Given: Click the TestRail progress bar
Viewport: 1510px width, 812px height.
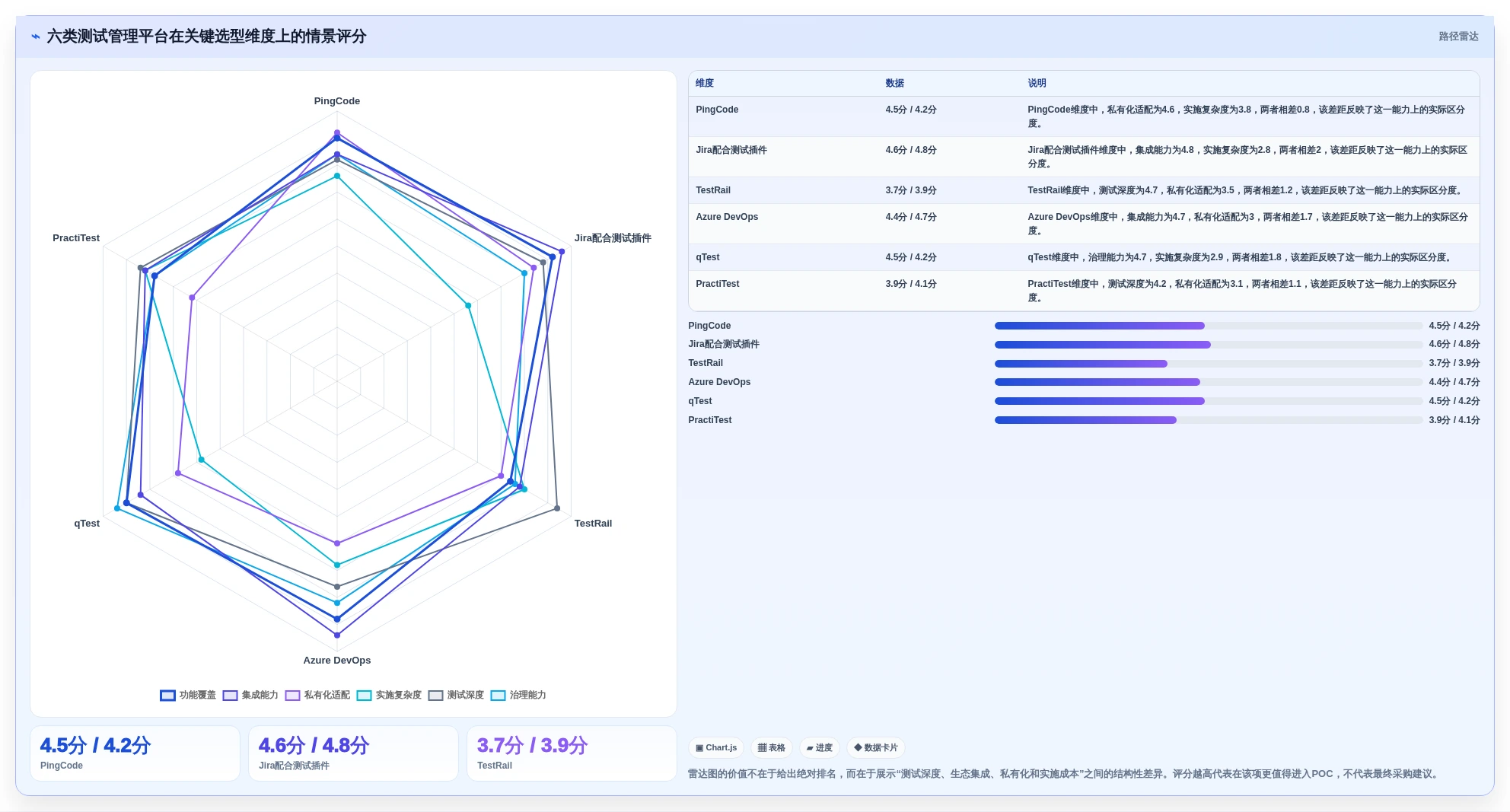Looking at the screenshot, I should pos(1208,364).
